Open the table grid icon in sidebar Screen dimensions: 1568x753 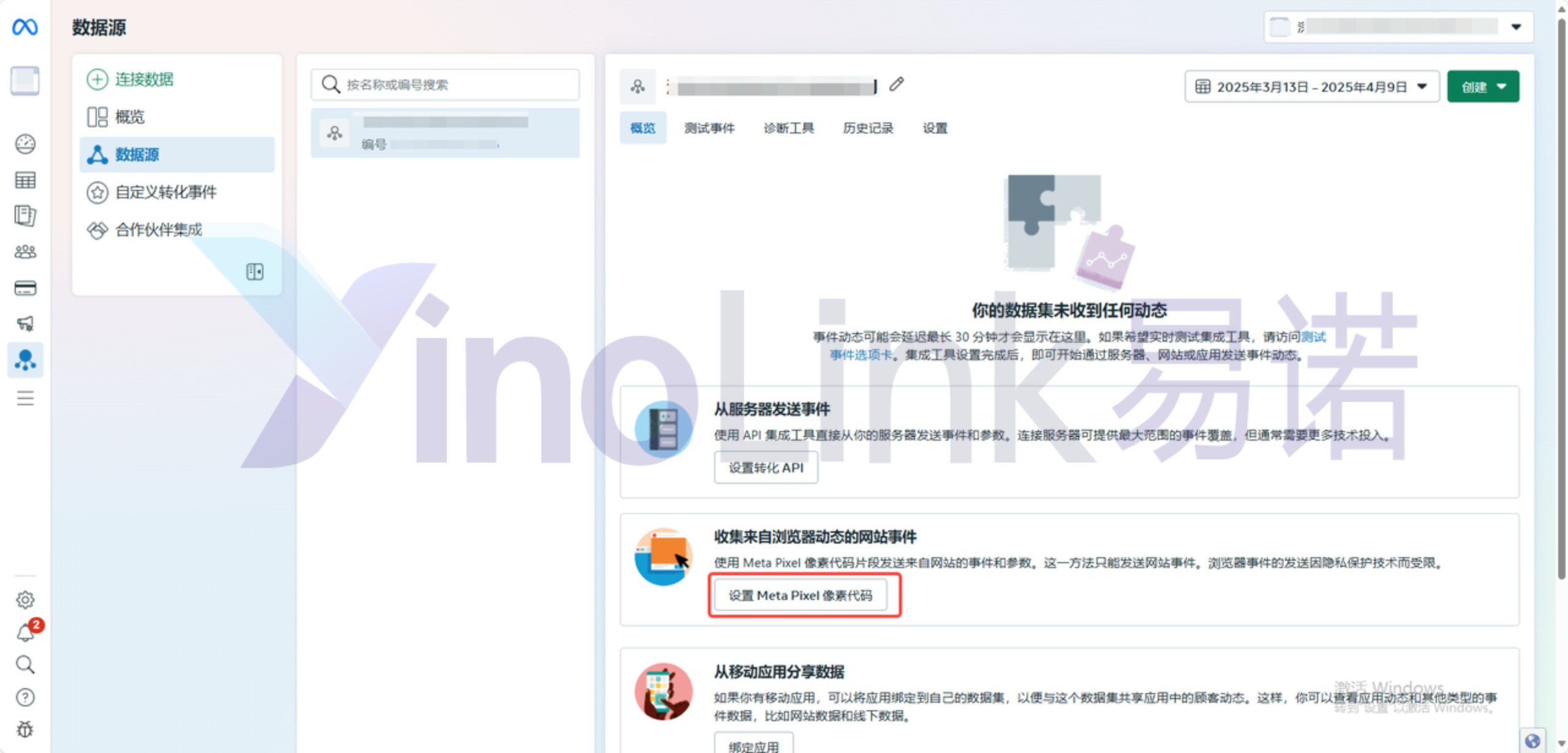coord(25,180)
